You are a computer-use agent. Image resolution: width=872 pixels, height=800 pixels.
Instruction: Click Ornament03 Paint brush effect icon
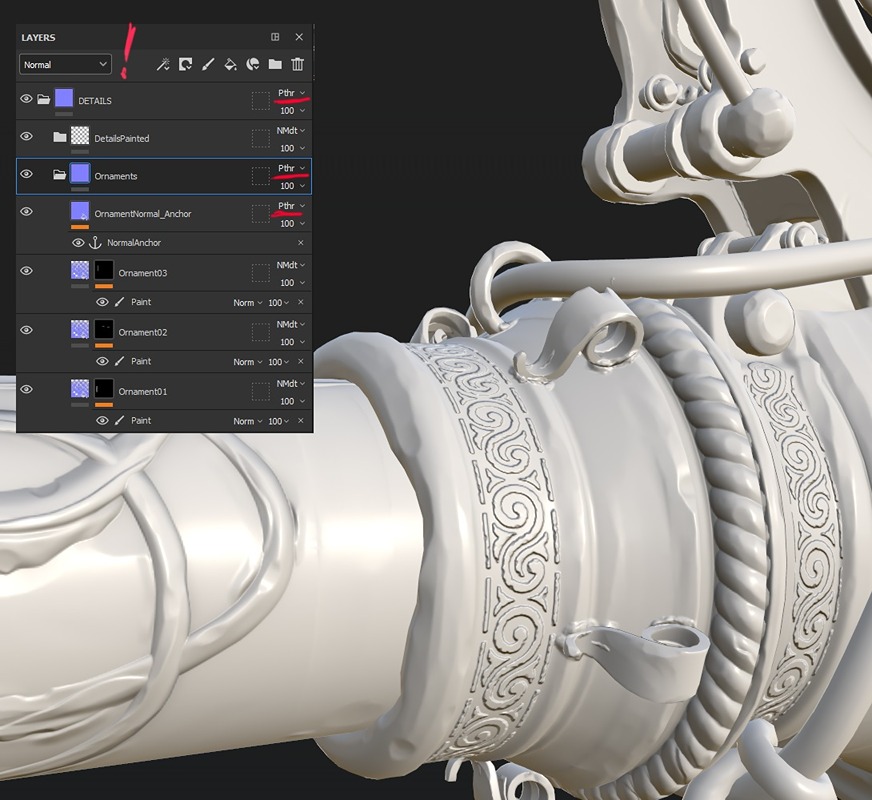(x=119, y=302)
